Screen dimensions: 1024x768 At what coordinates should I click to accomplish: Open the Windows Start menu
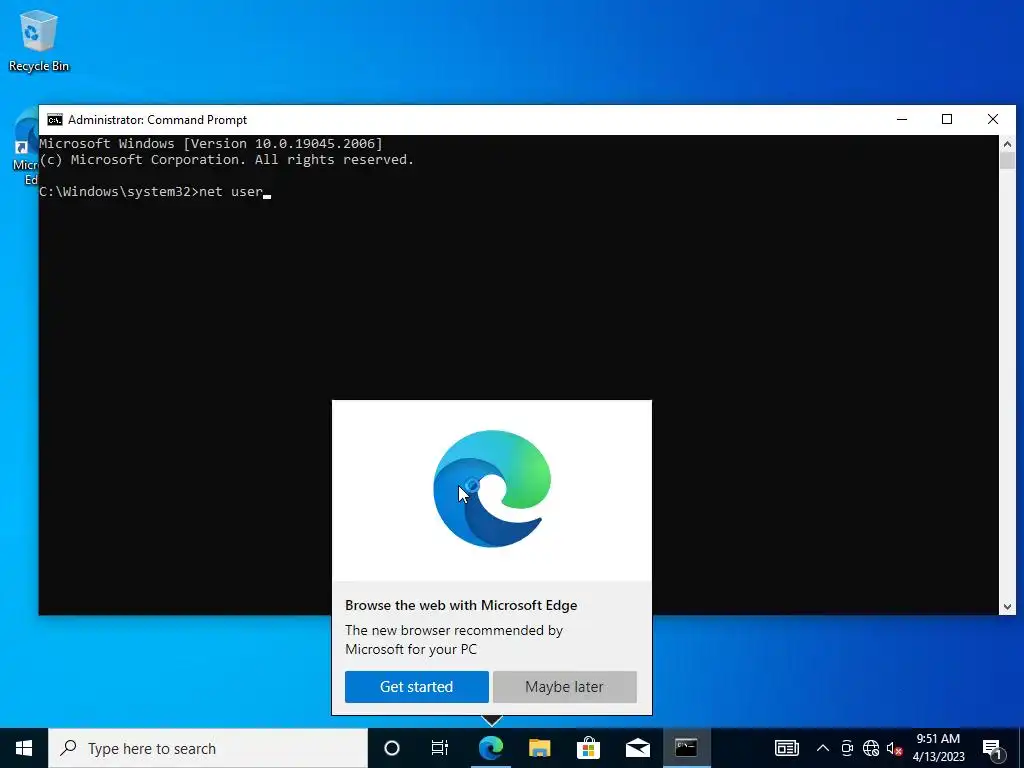pyautogui.click(x=24, y=748)
